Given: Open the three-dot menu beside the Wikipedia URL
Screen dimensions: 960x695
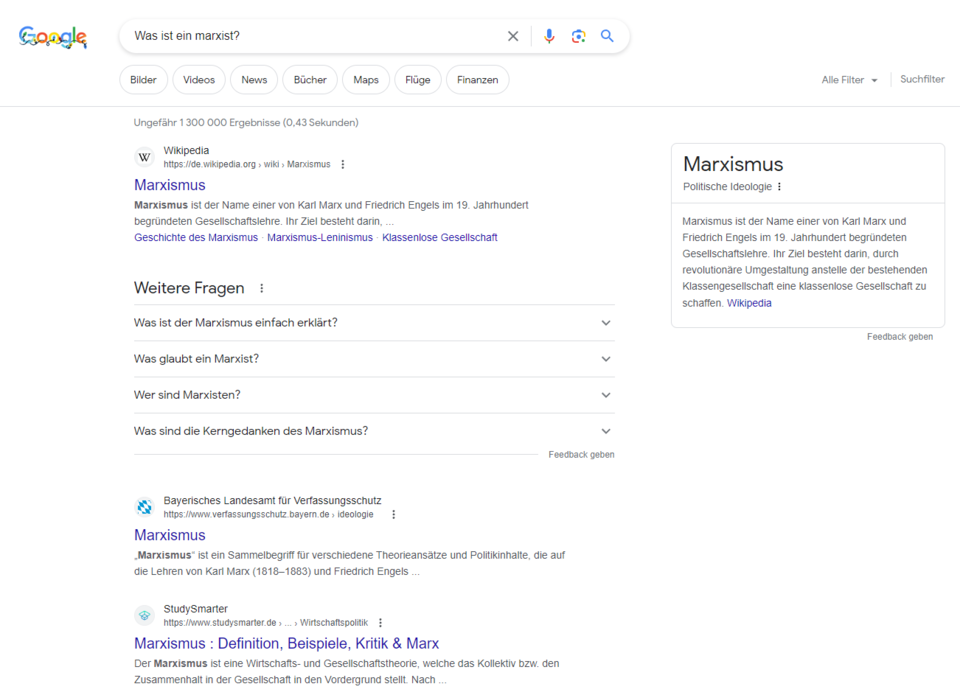Looking at the screenshot, I should [x=343, y=164].
